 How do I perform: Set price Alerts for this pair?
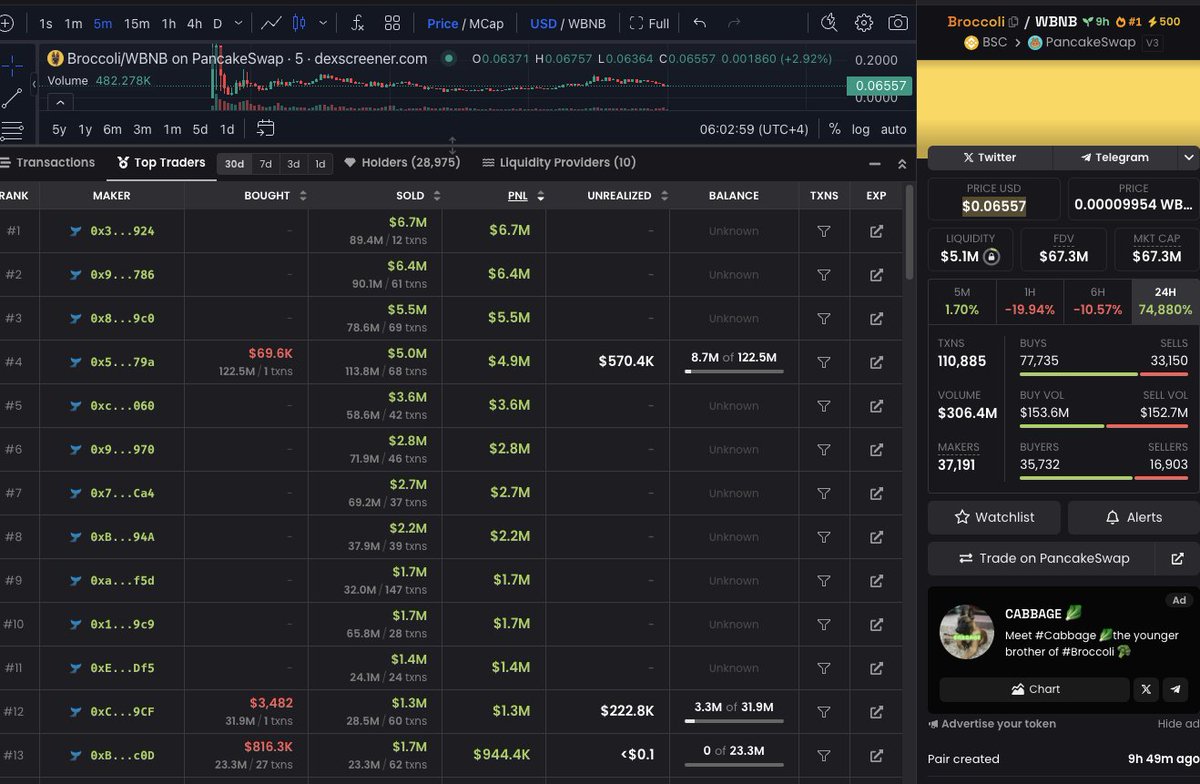click(1133, 517)
